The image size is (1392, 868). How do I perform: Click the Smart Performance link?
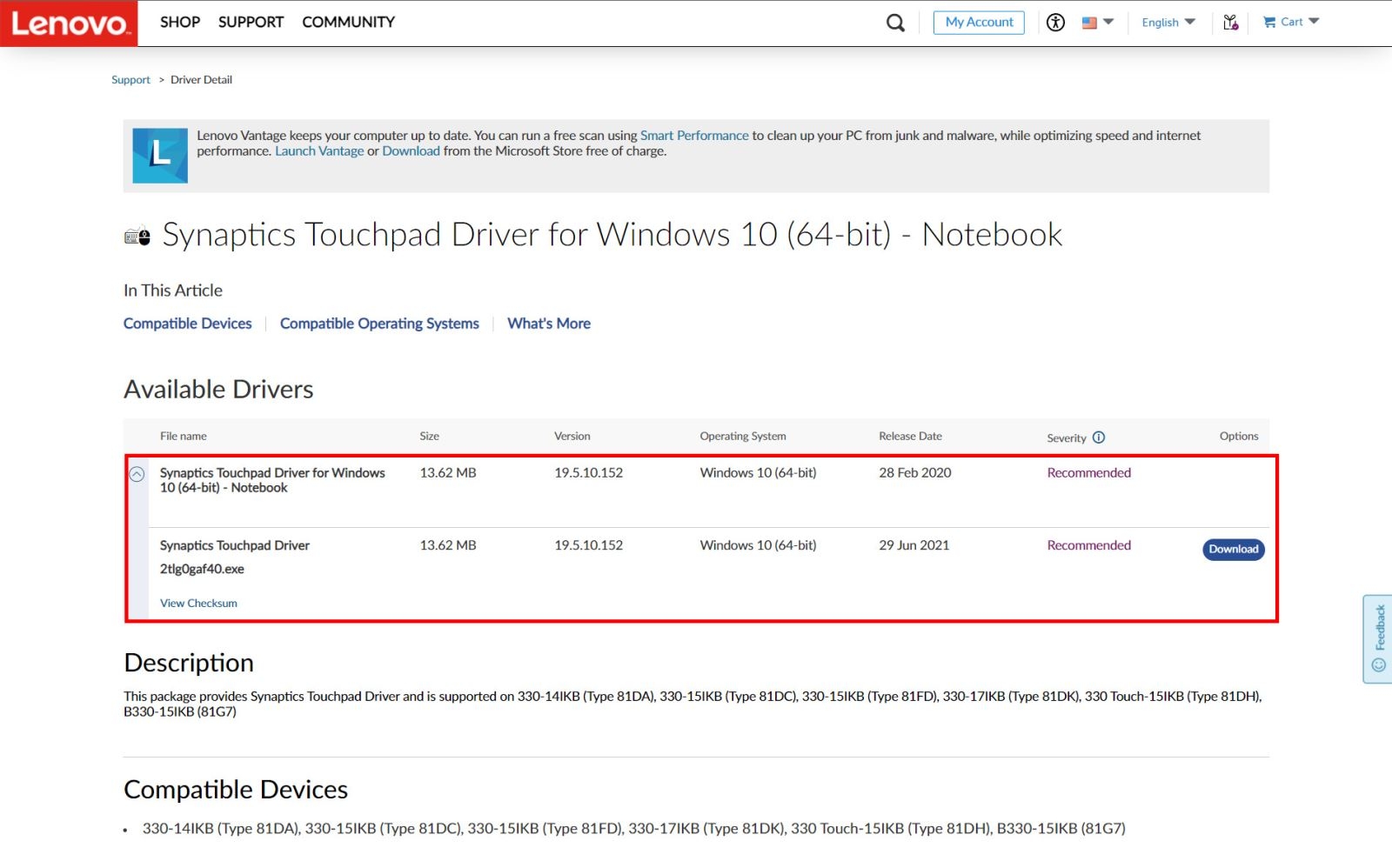click(x=694, y=136)
